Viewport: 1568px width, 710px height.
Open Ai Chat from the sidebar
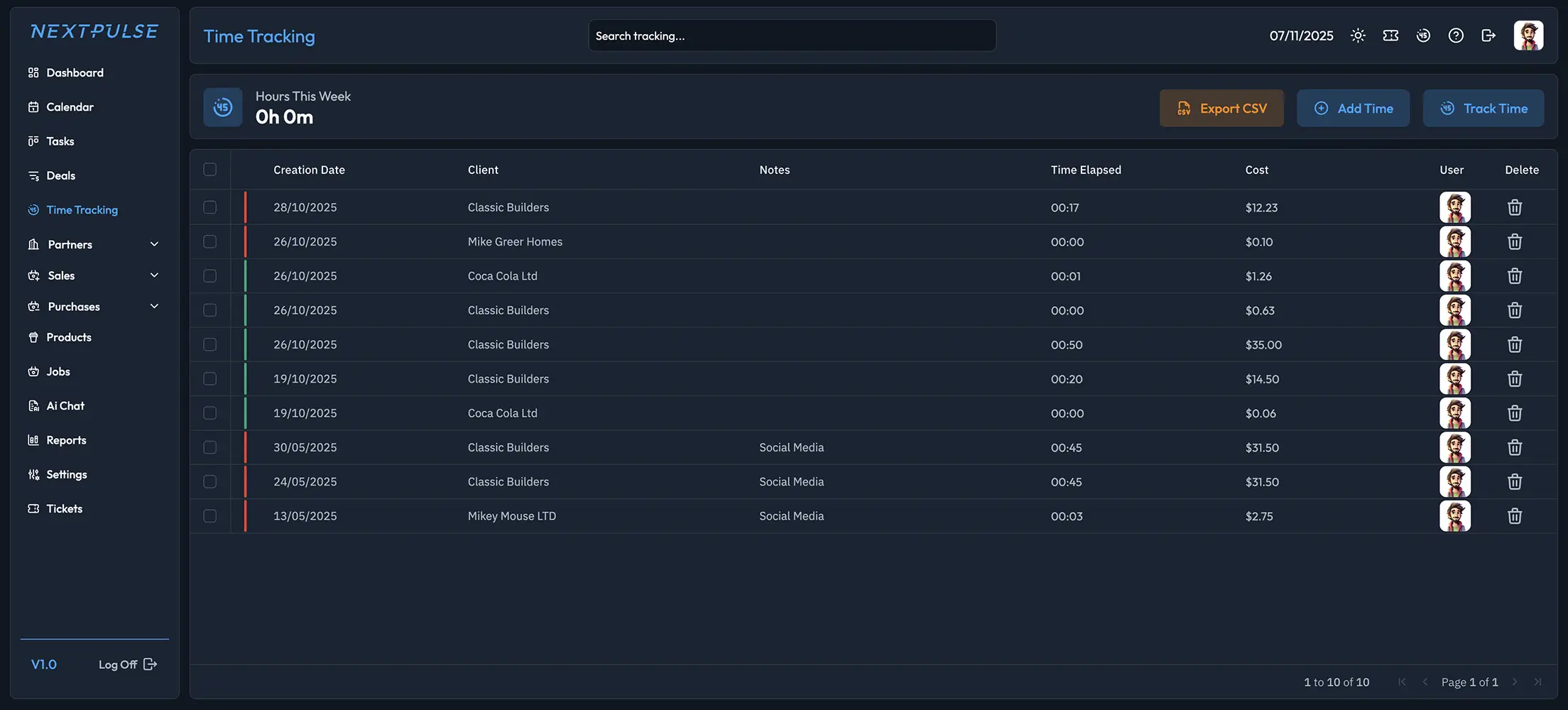click(x=65, y=405)
